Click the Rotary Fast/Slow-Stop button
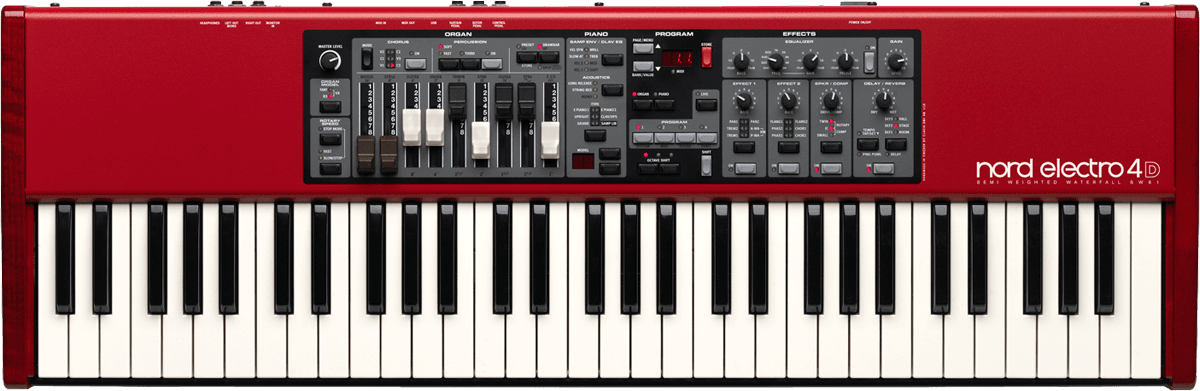Screen dimensions: 1200x391 [330, 169]
